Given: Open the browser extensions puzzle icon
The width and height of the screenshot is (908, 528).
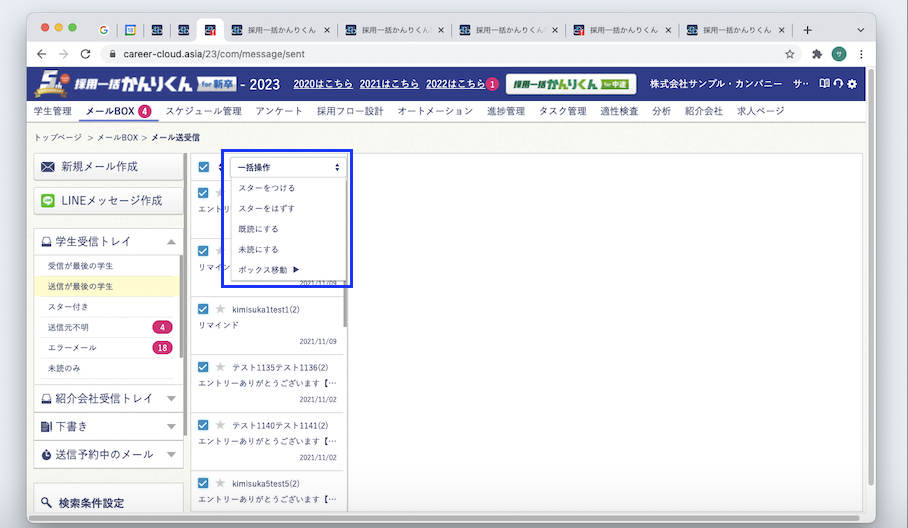Looking at the screenshot, I should click(817, 54).
